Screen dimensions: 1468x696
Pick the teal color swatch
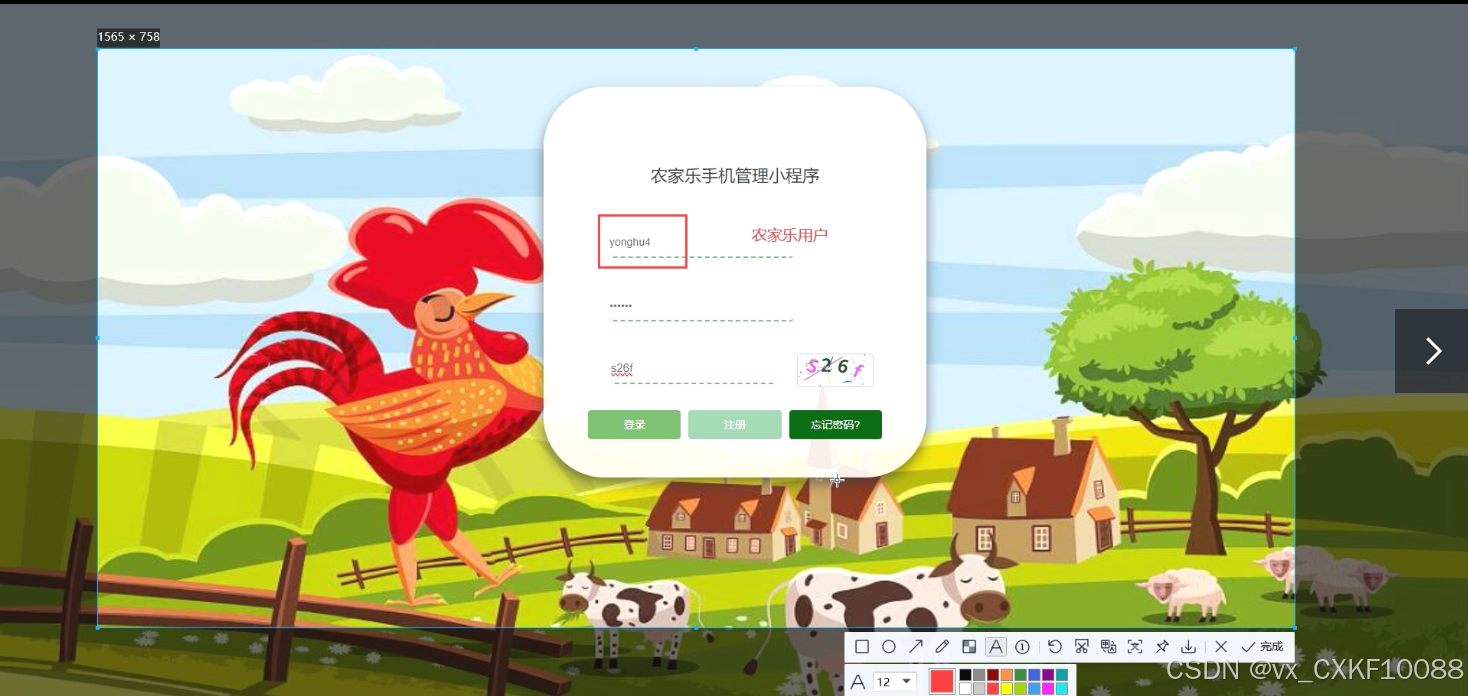coord(1062,675)
